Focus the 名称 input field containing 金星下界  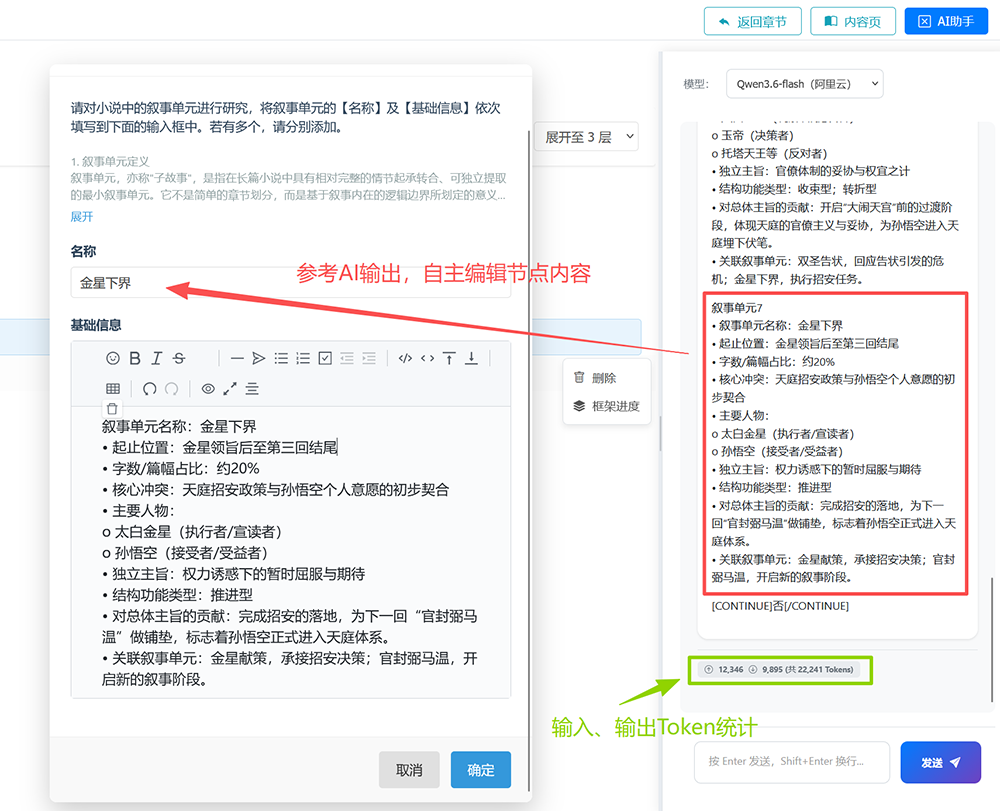click(x=291, y=283)
